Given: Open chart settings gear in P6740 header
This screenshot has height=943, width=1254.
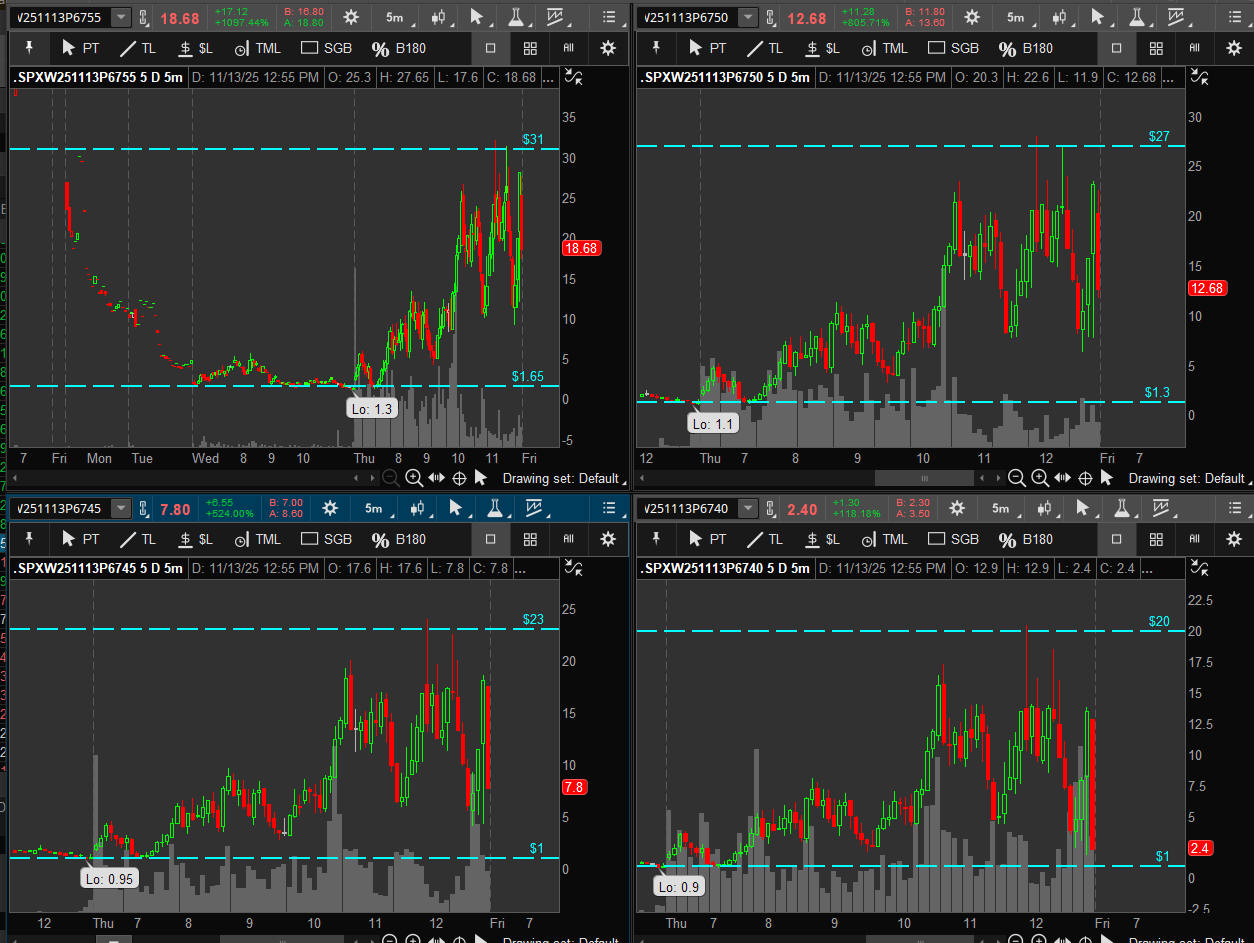Looking at the screenshot, I should (x=957, y=508).
